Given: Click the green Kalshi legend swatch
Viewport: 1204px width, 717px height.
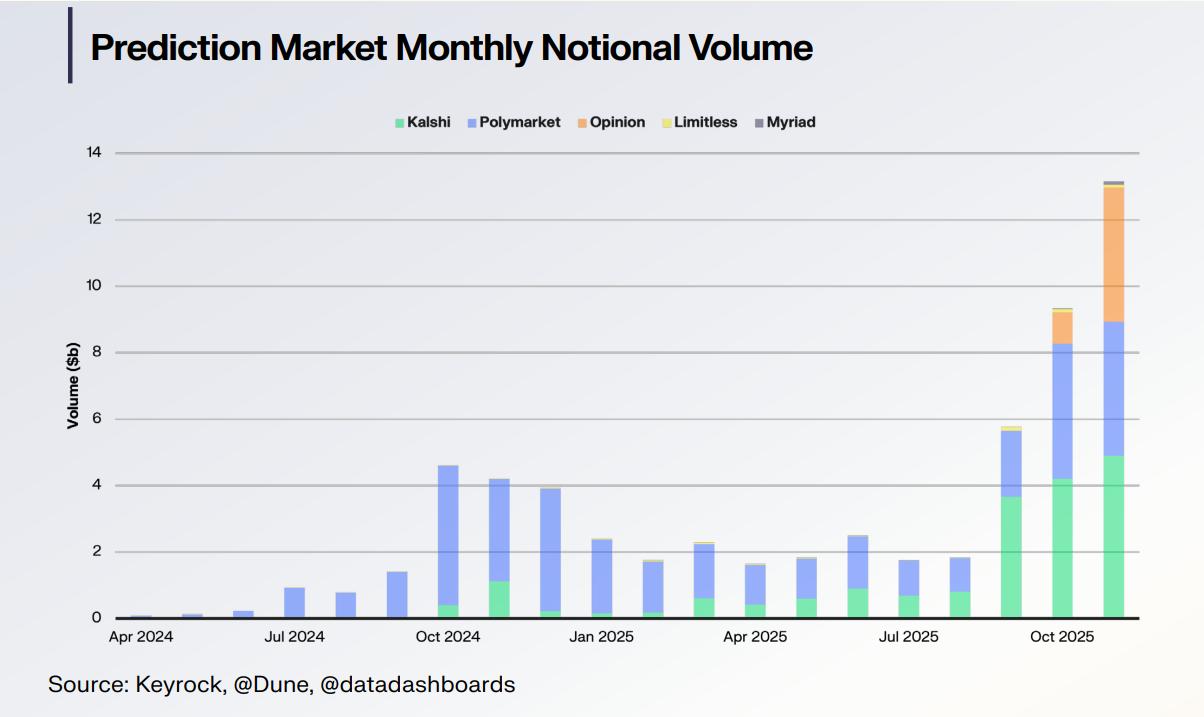Looking at the screenshot, I should (x=400, y=123).
